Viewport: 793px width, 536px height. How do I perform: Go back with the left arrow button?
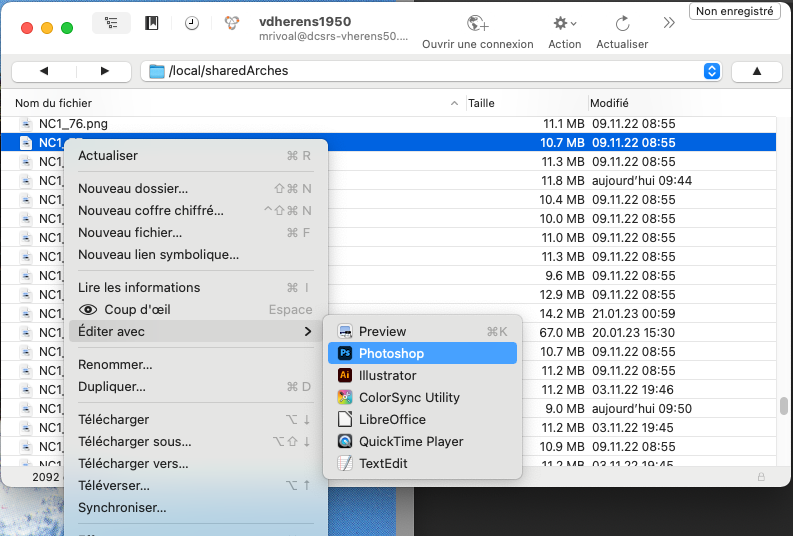tap(44, 71)
